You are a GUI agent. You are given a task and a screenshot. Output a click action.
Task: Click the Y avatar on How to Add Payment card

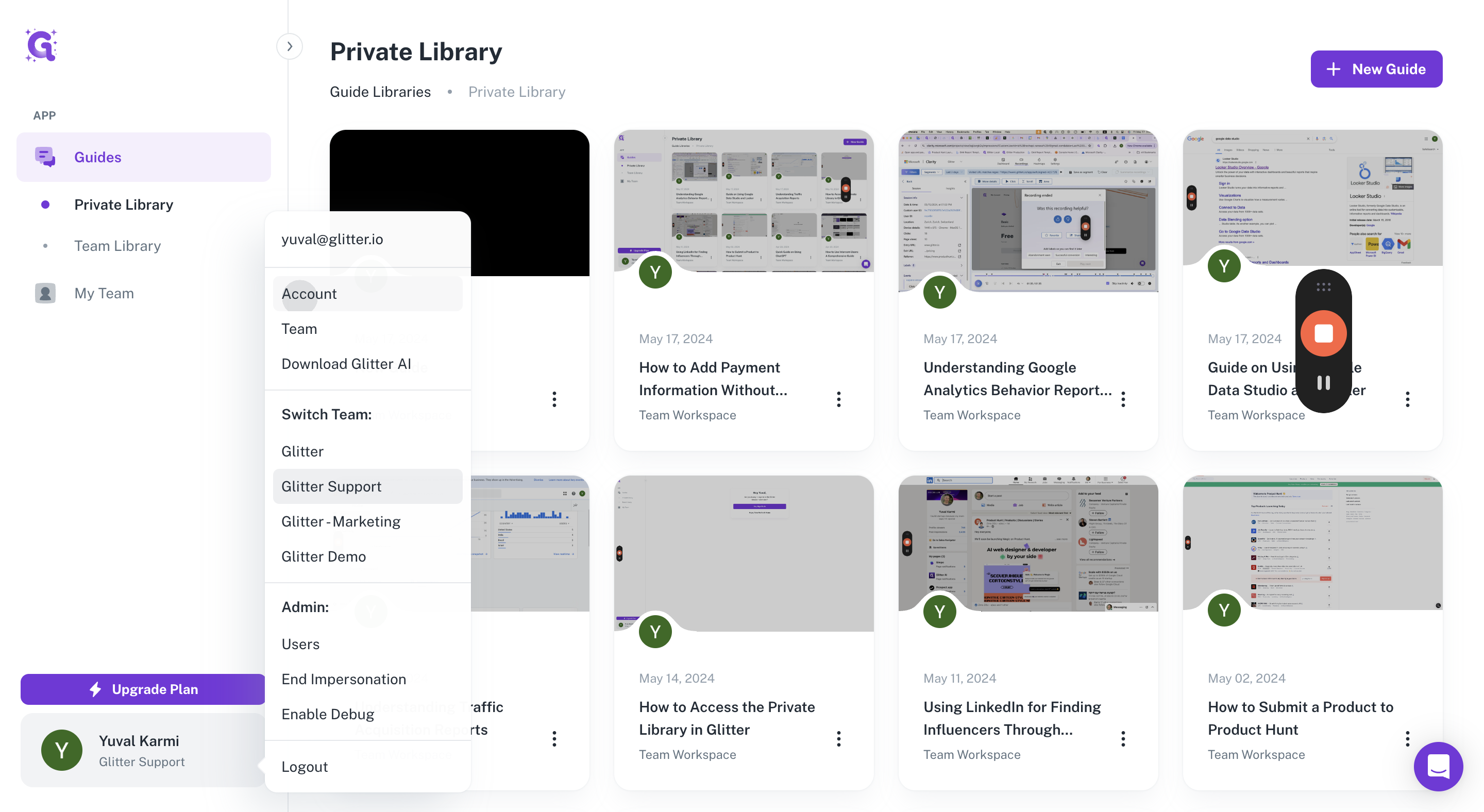click(655, 272)
